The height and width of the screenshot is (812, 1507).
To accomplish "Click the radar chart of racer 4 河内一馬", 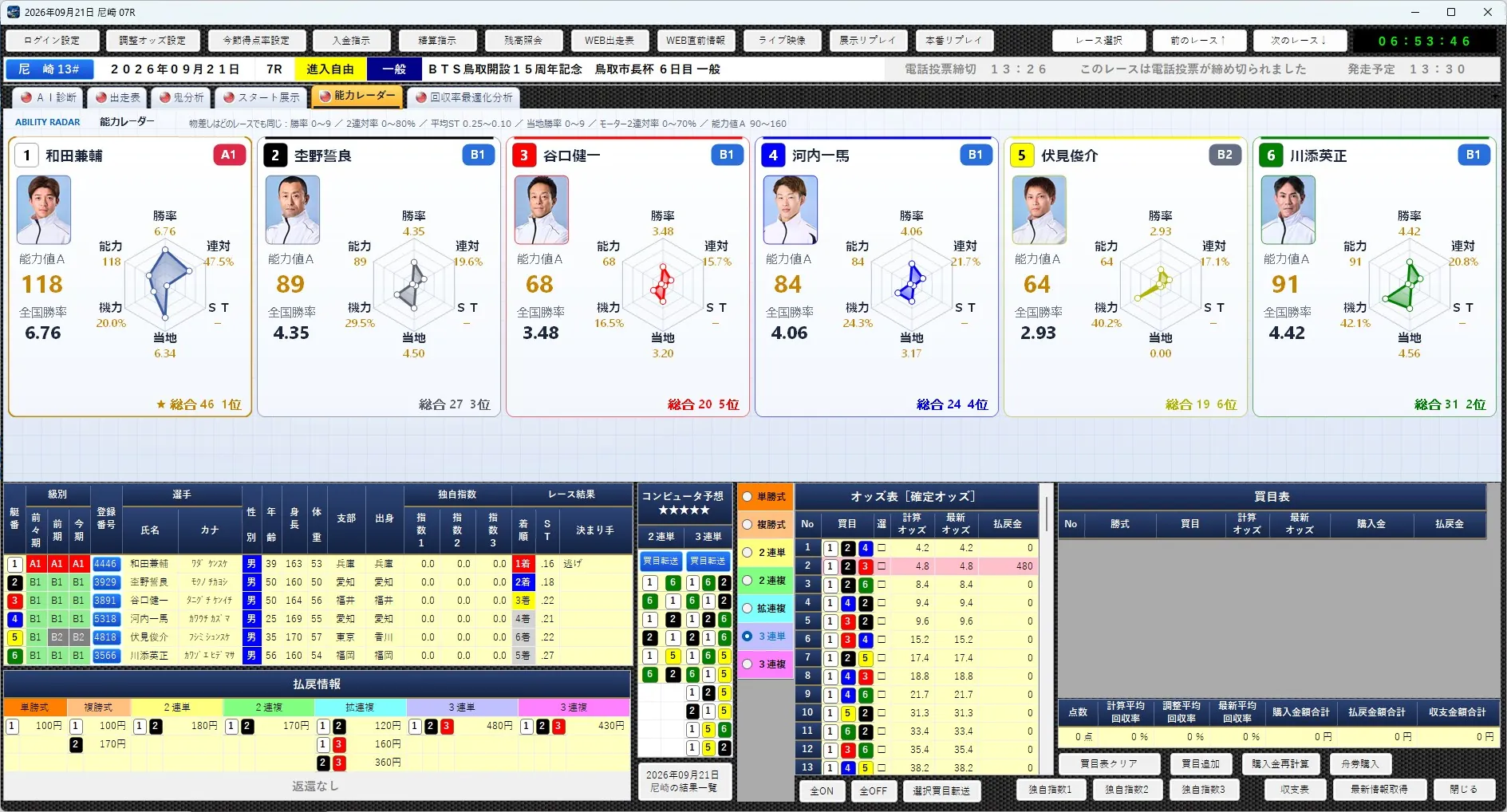I will [911, 284].
